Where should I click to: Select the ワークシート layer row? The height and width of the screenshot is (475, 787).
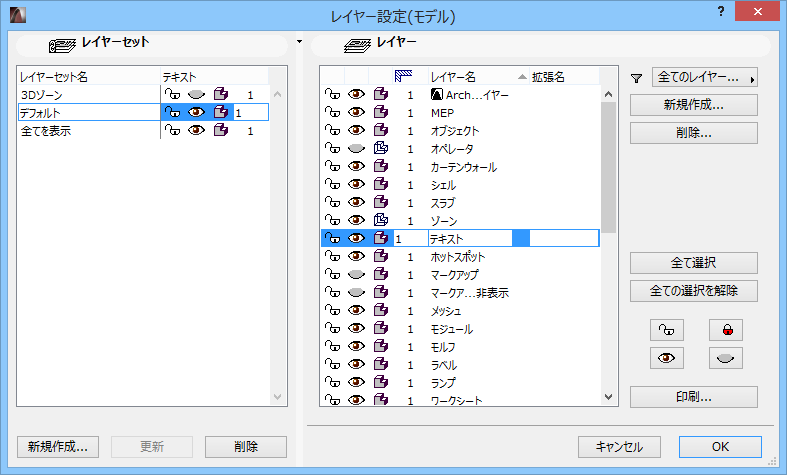[460, 400]
